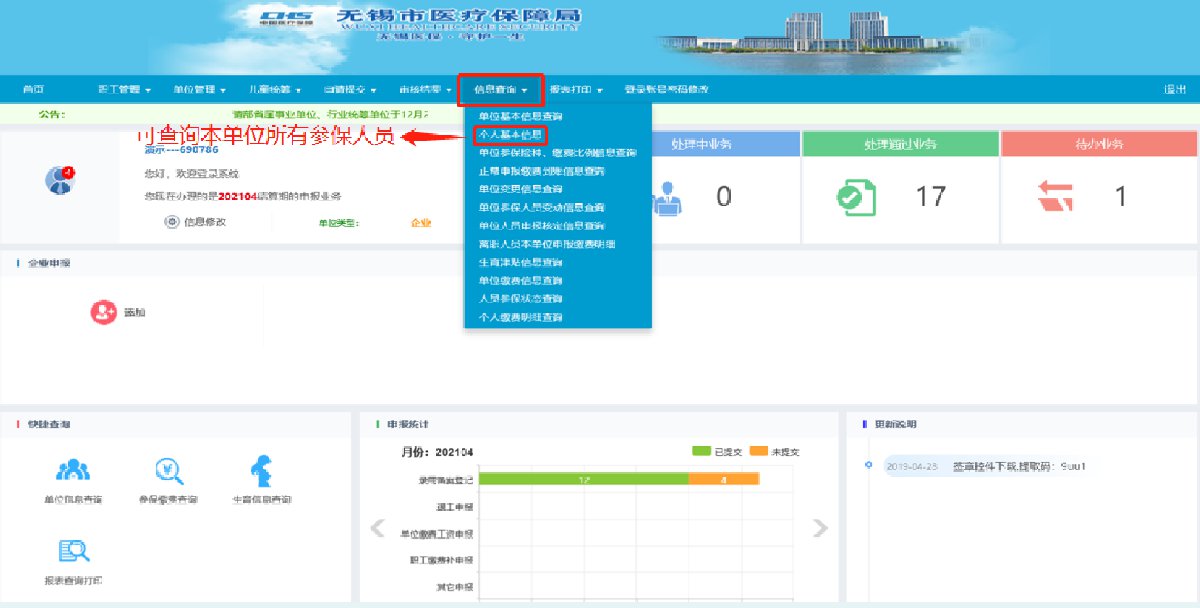
Task: Expand the 职工管理 dropdown menu
Action: (124, 90)
